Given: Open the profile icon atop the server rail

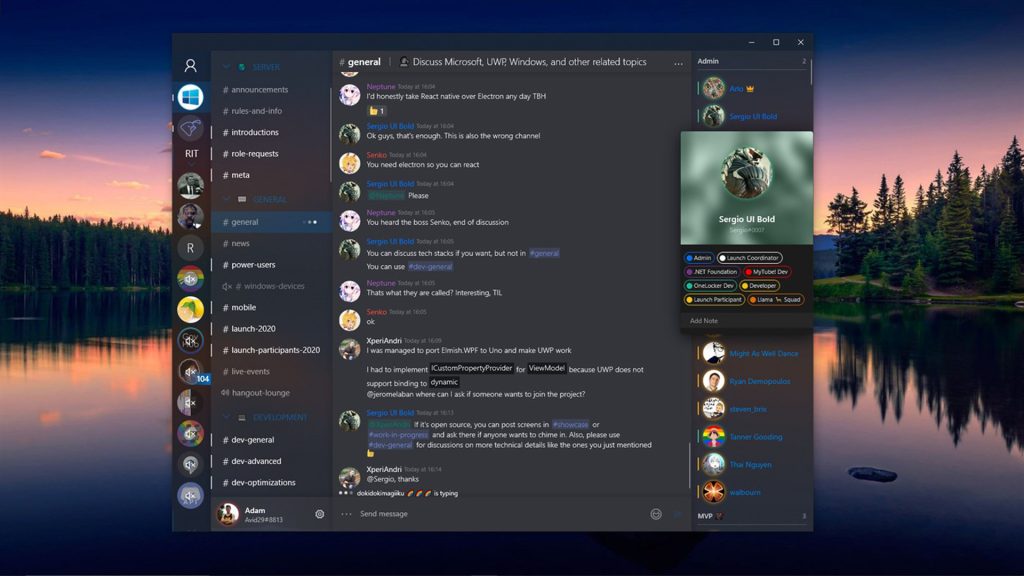Looking at the screenshot, I should (190, 63).
